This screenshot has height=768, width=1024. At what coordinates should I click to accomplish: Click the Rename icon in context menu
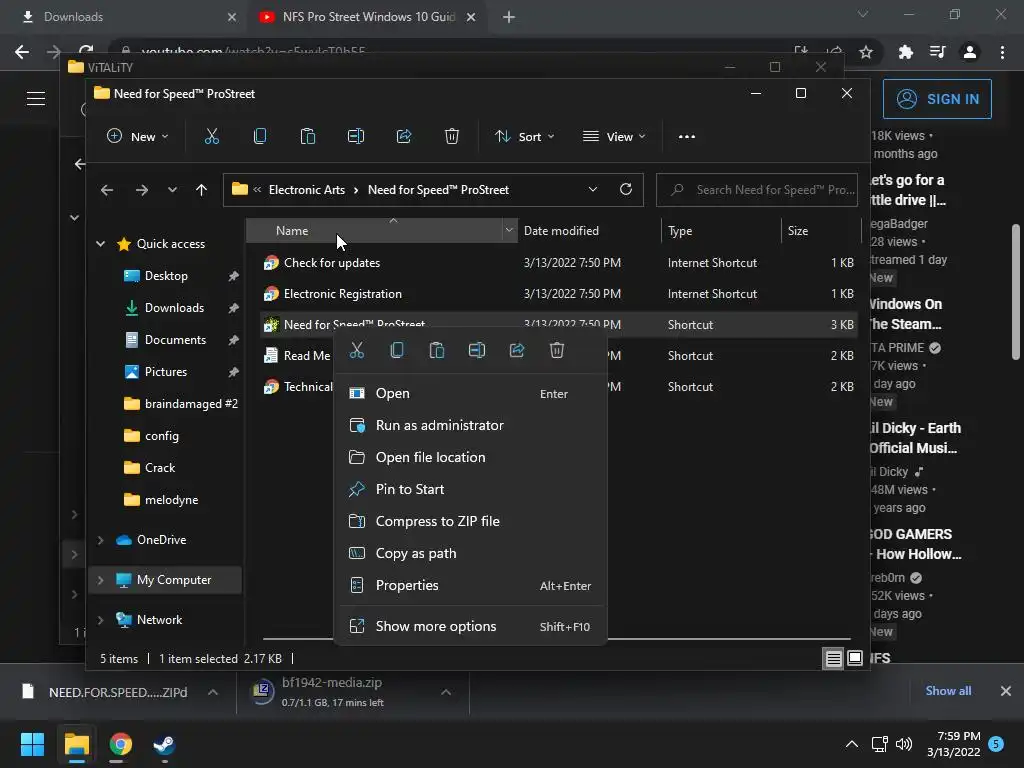pyautogui.click(x=477, y=351)
